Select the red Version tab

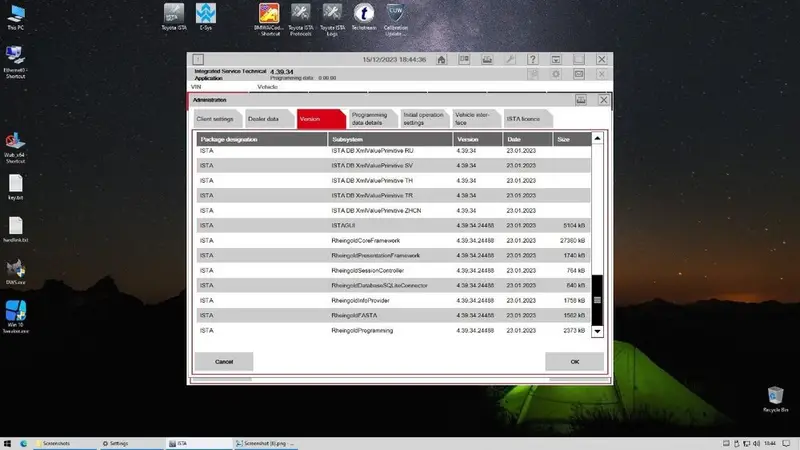point(319,119)
